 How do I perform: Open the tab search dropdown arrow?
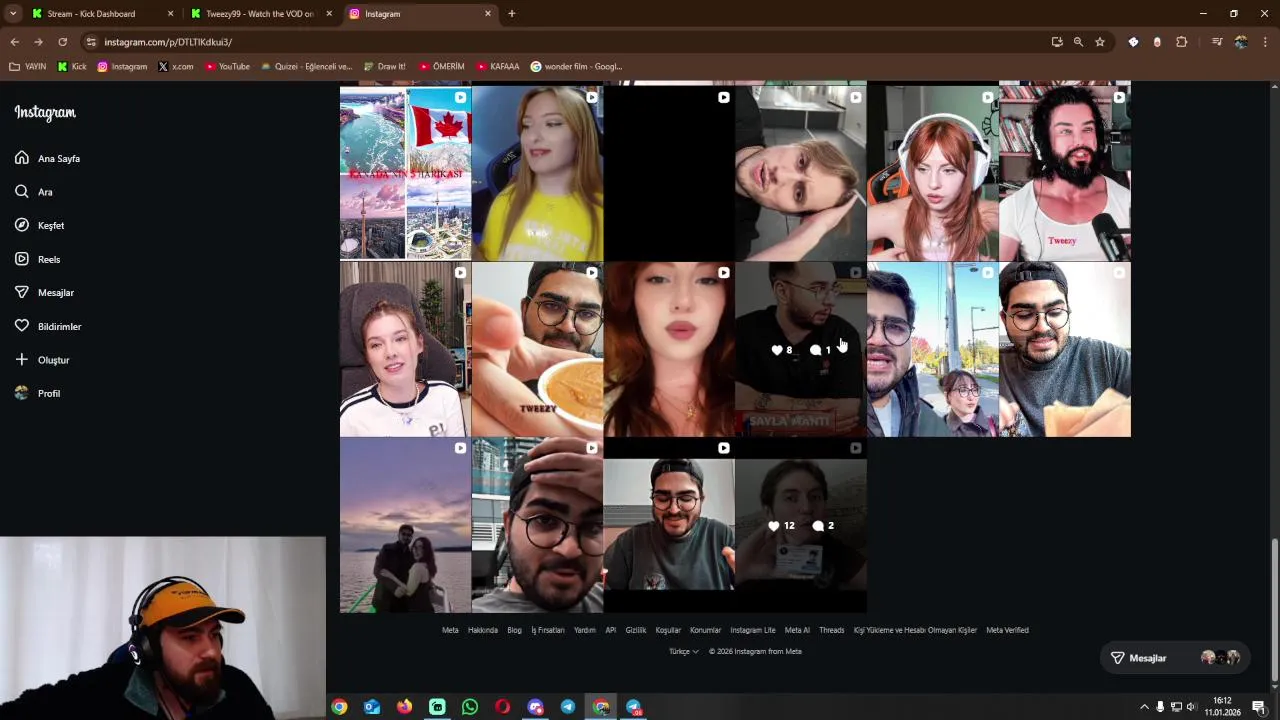tap(13, 14)
